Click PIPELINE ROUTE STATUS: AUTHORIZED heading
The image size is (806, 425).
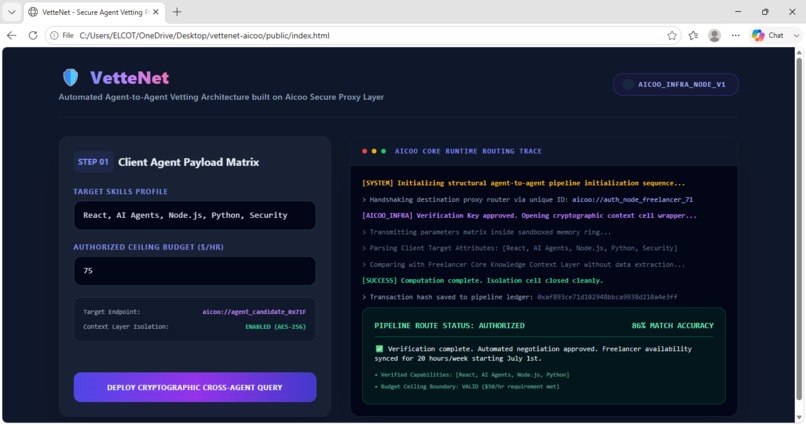click(449, 325)
